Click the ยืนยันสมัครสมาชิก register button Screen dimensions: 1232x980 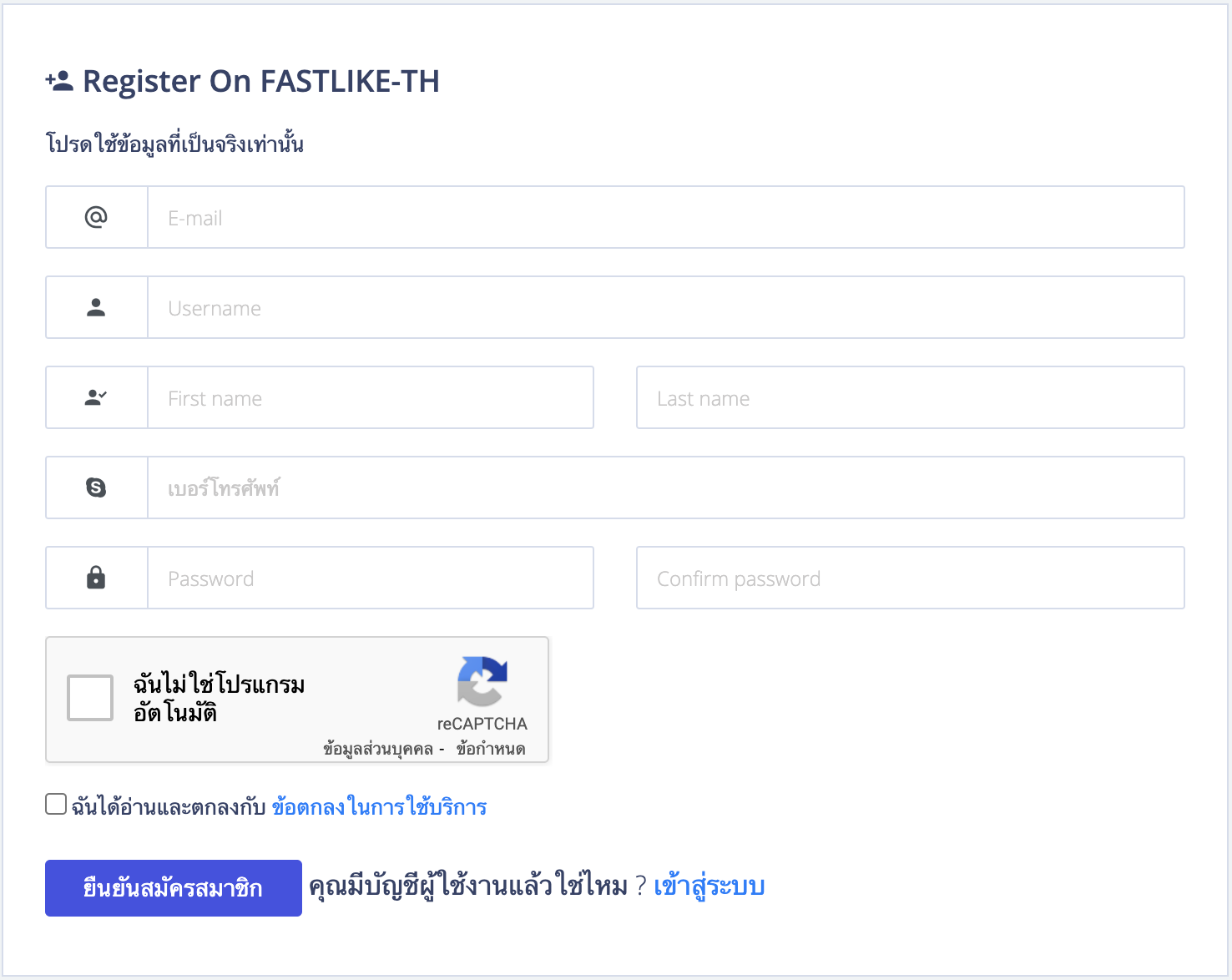174,888
